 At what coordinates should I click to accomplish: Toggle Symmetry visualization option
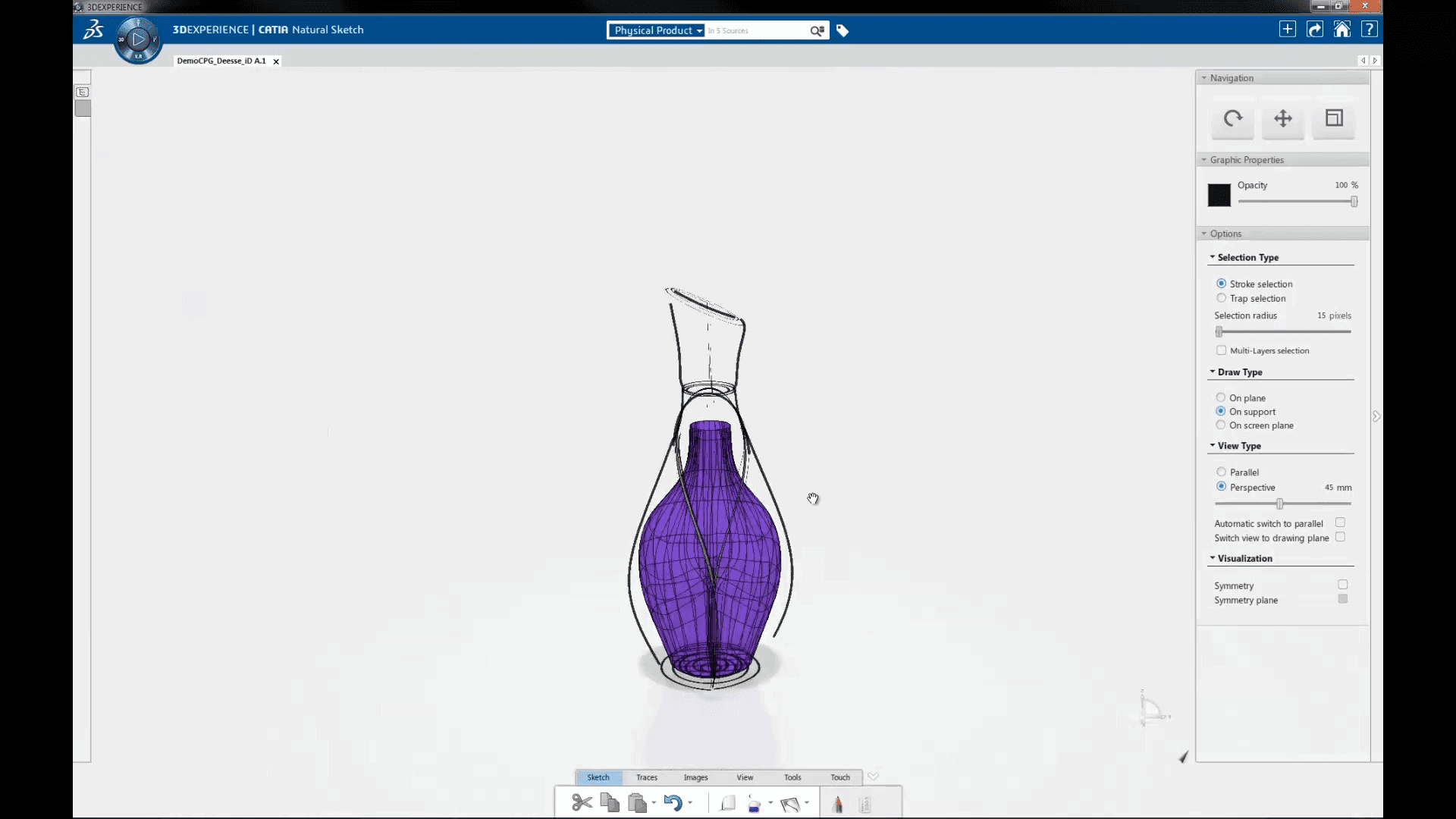1343,584
